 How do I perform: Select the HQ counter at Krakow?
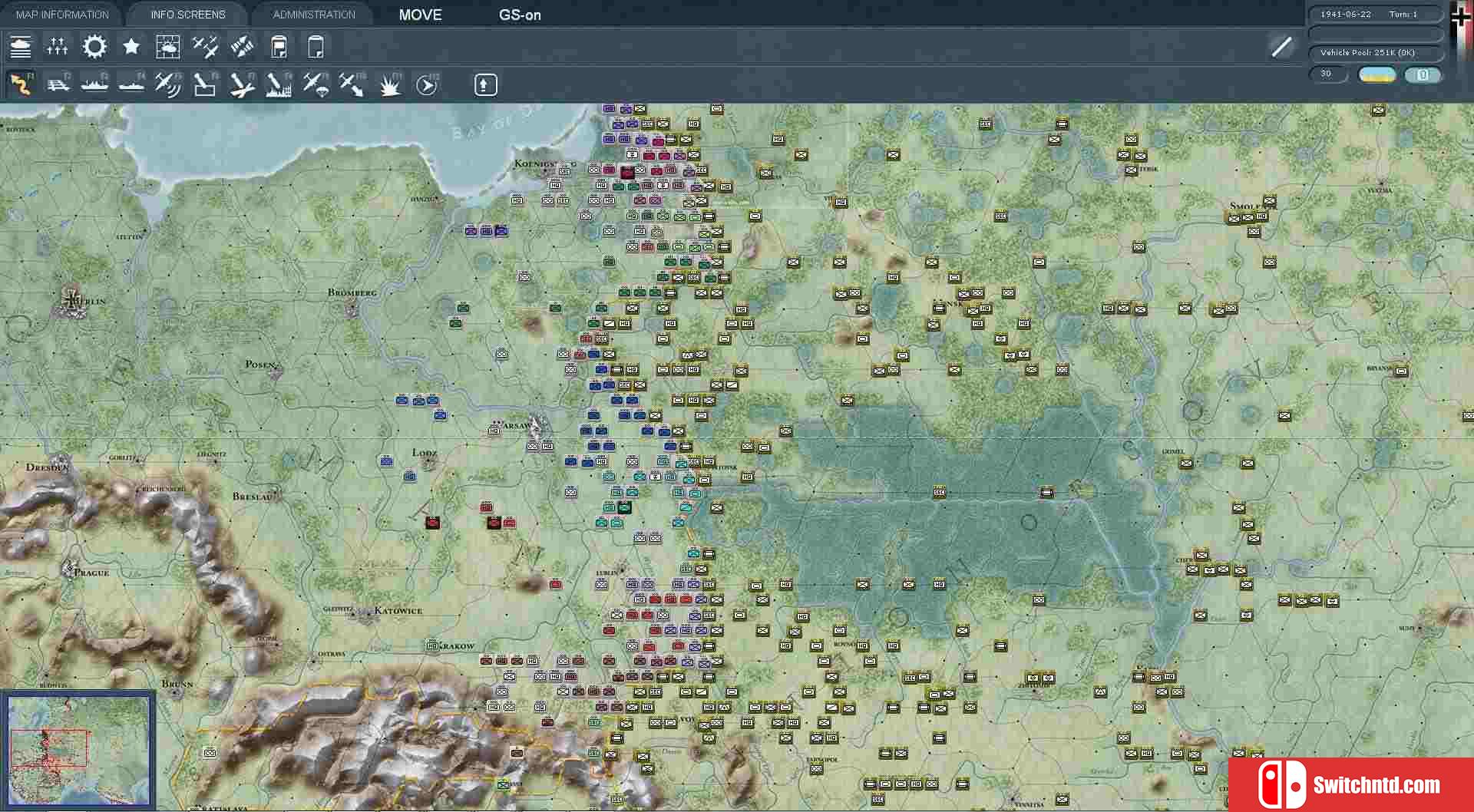[x=432, y=646]
